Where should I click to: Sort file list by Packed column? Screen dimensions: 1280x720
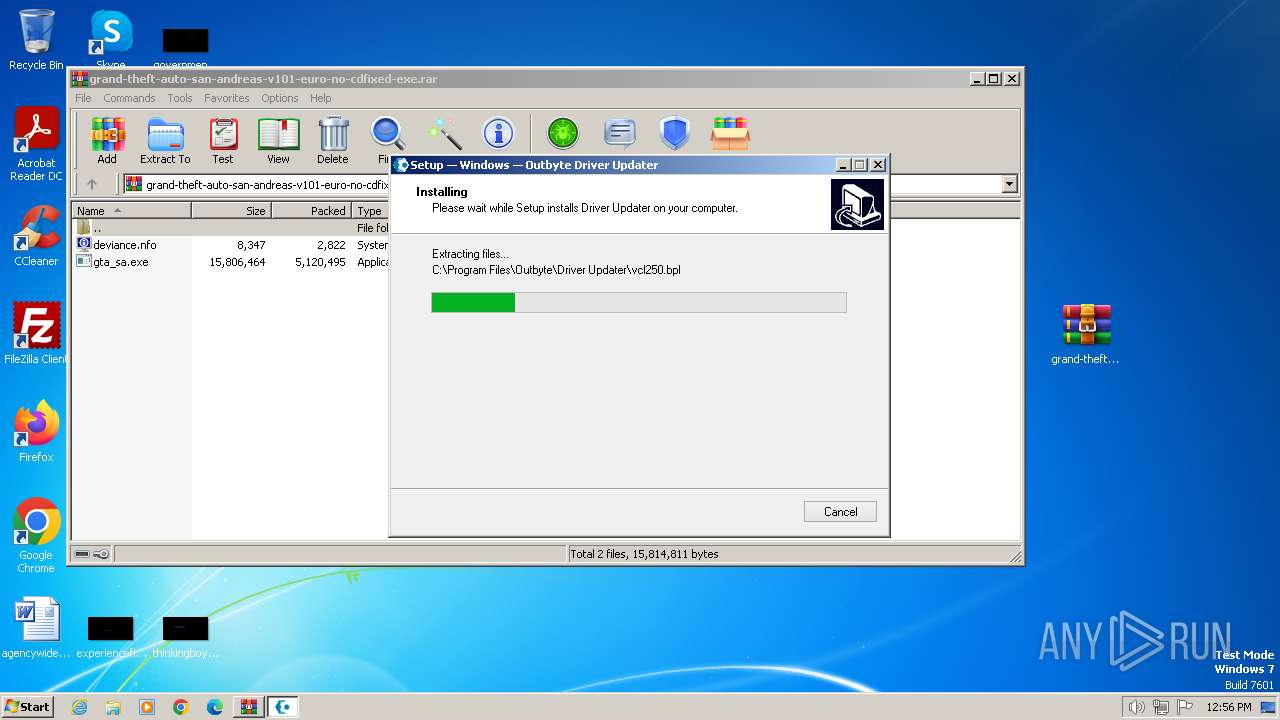[x=311, y=211]
